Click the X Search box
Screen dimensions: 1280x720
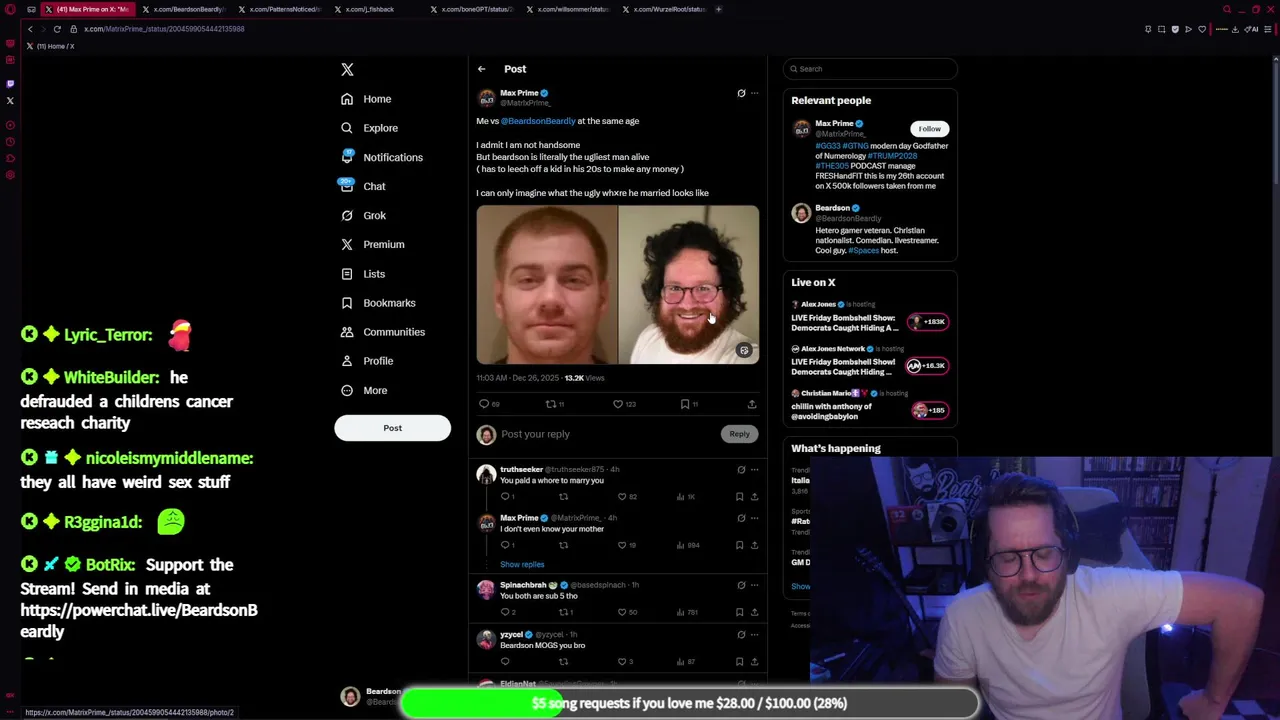[x=870, y=69]
